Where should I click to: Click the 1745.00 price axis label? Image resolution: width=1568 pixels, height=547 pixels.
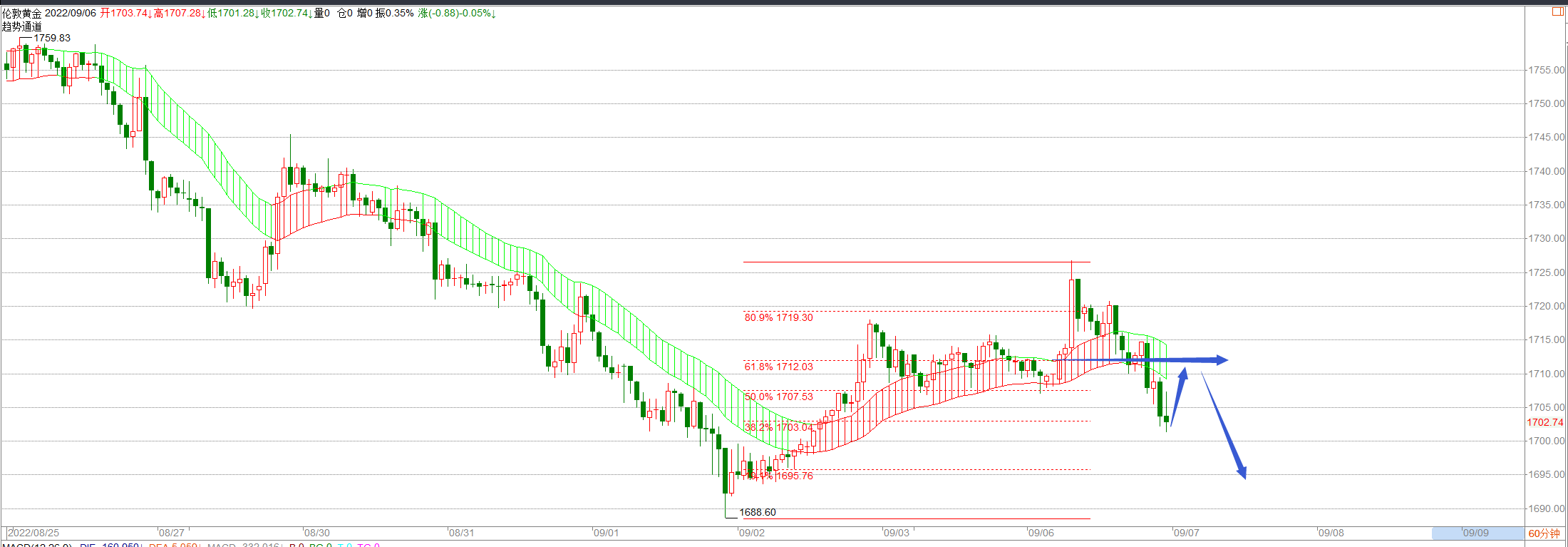(1547, 137)
